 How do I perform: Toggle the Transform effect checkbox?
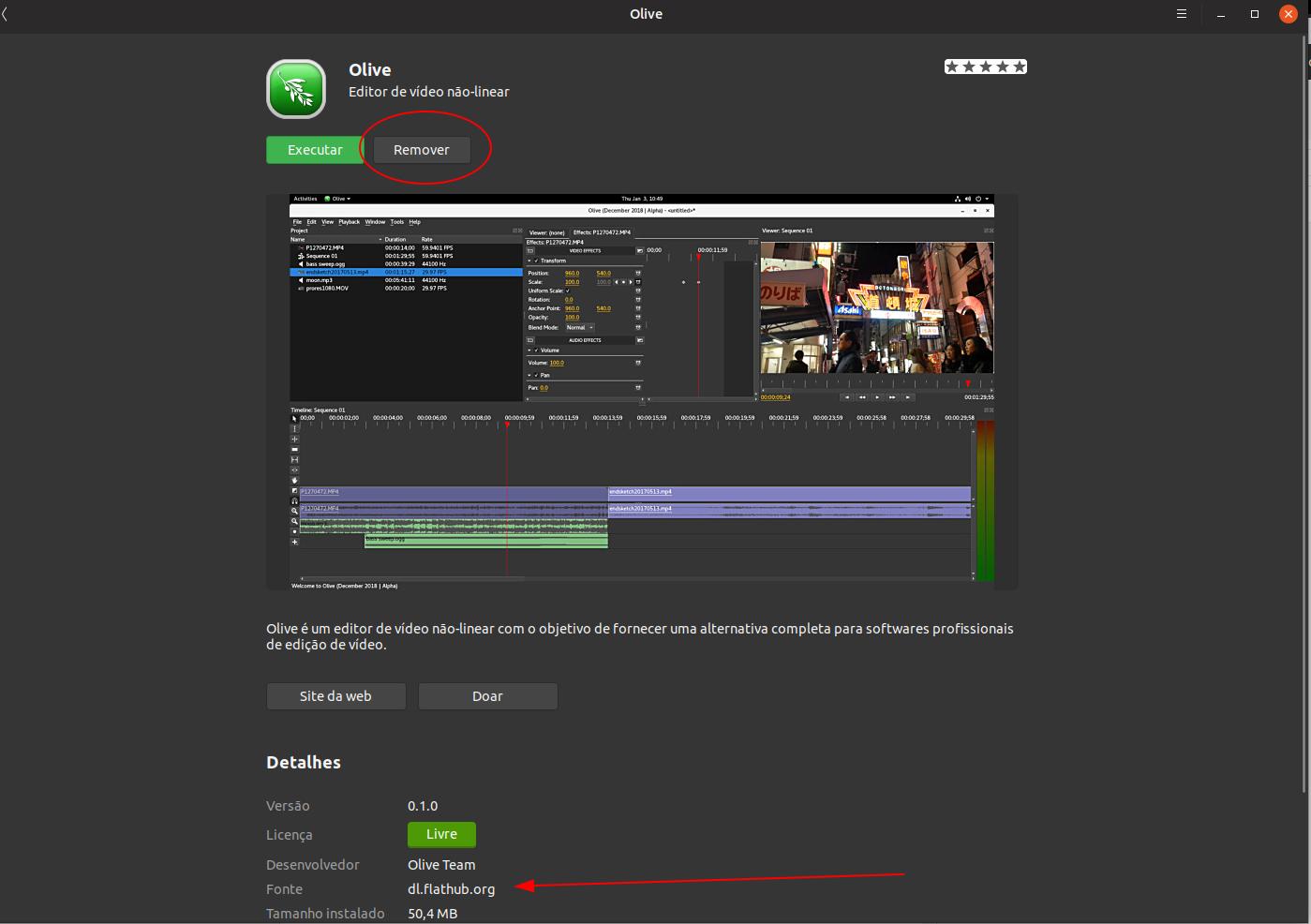(536, 261)
